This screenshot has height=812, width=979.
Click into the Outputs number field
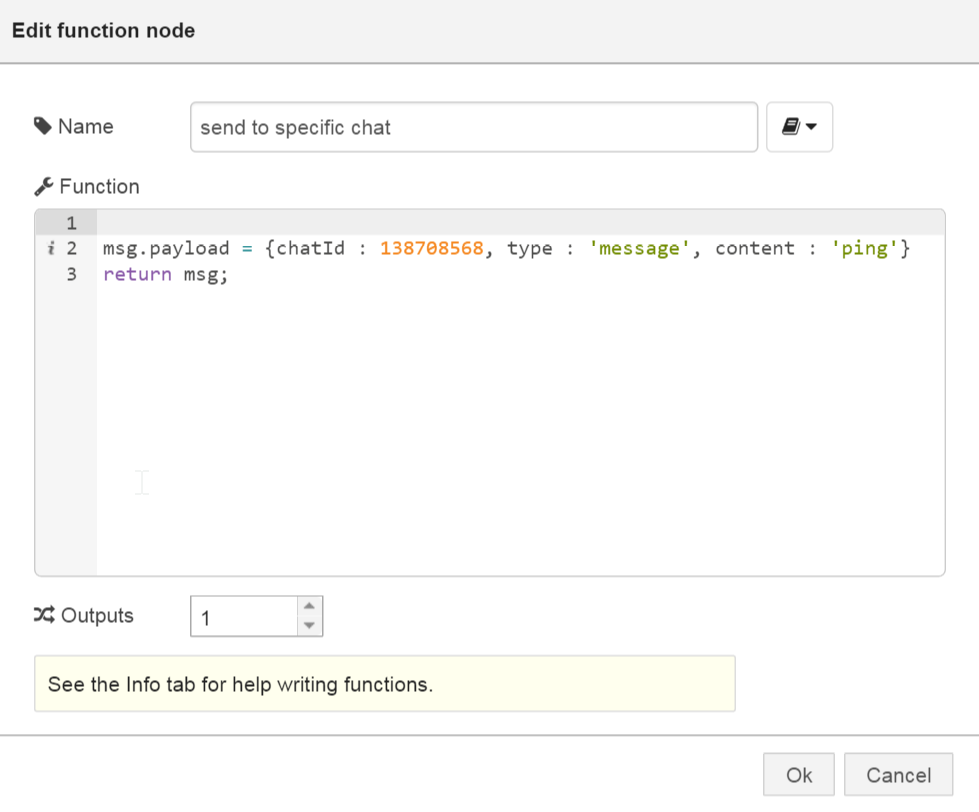[245, 617]
